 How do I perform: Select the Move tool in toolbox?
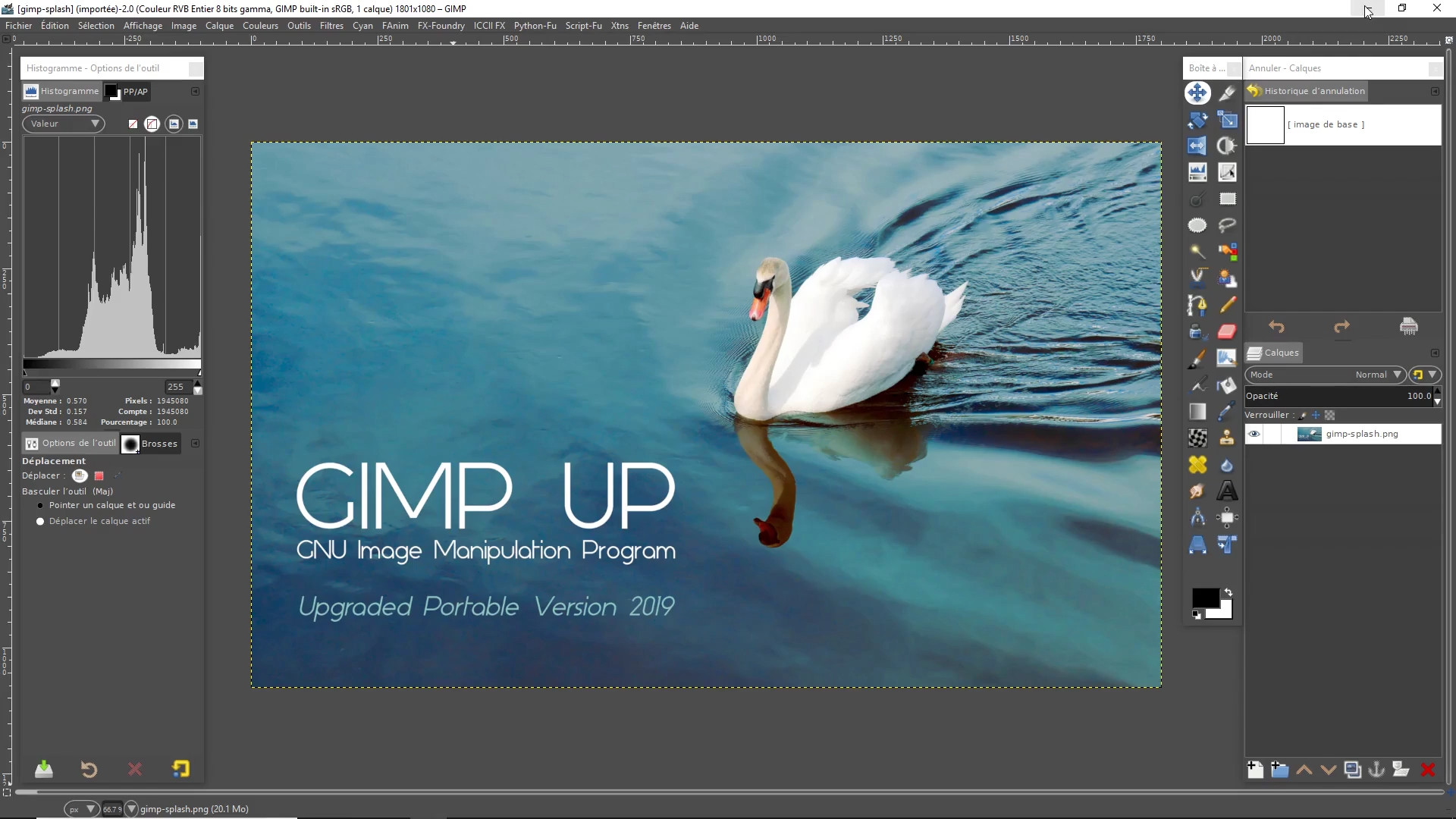click(1197, 93)
